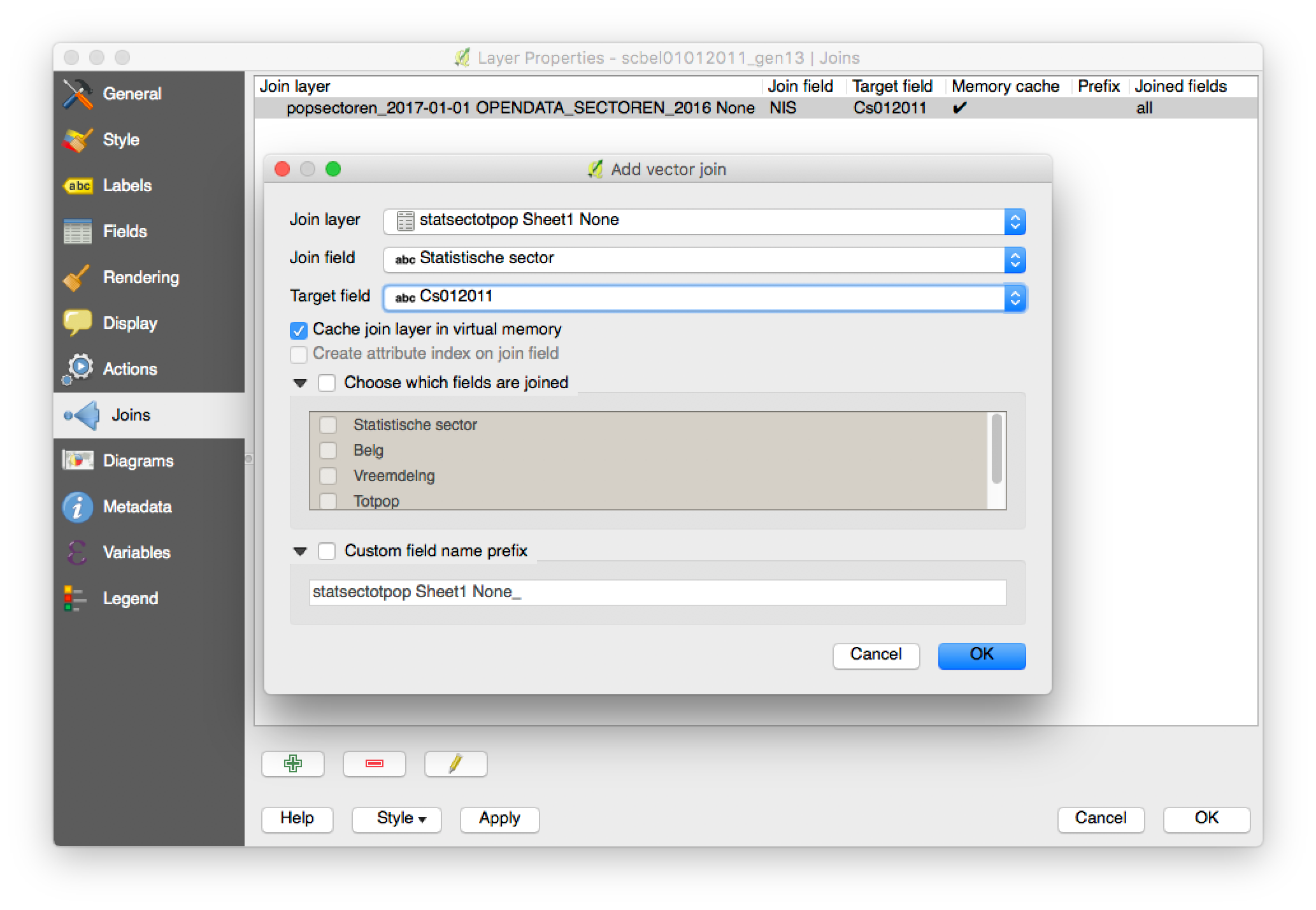Screen dimensions: 1316x910
Task: Enable Custom field name prefix checkbox
Action: [x=327, y=551]
